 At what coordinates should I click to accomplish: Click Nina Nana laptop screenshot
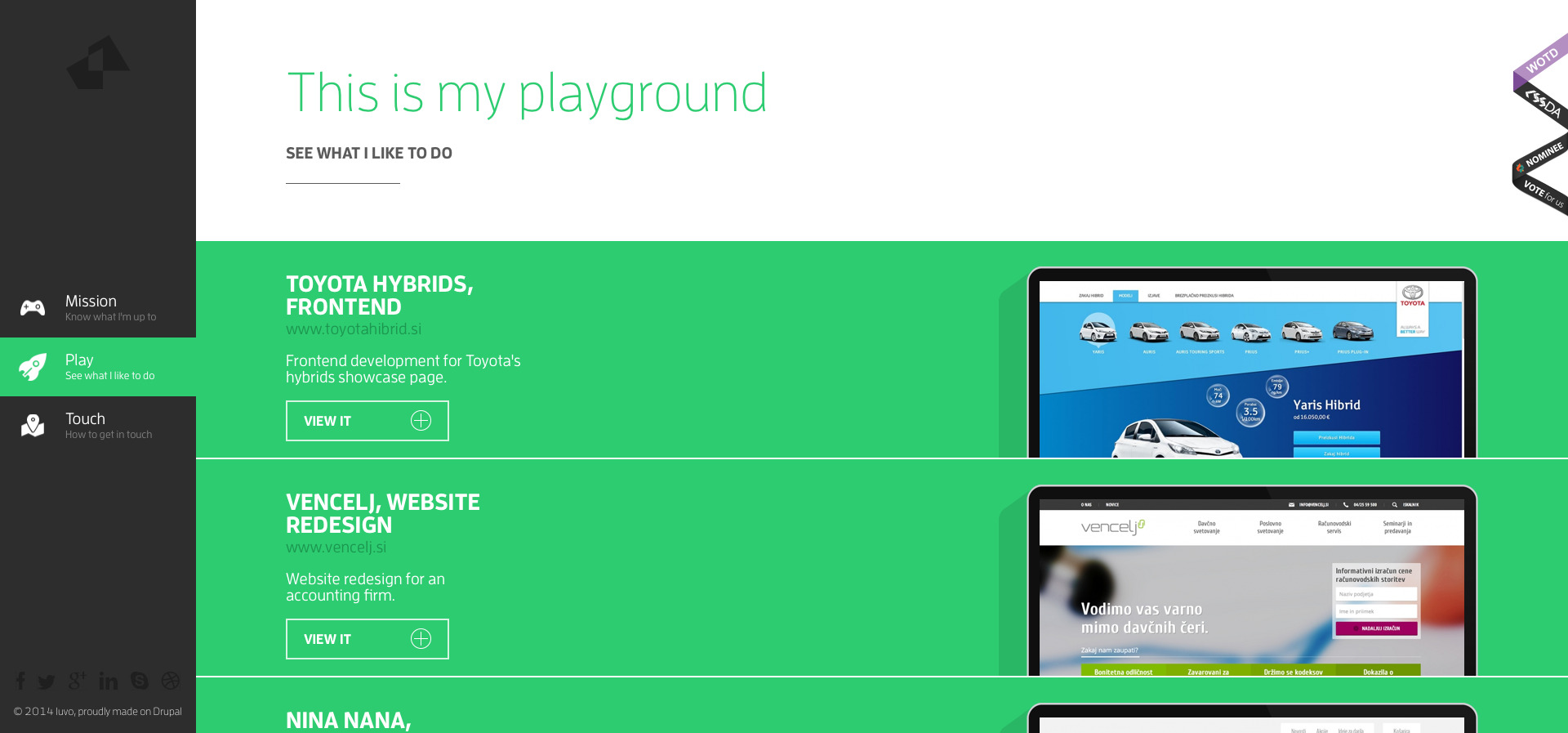1251,718
